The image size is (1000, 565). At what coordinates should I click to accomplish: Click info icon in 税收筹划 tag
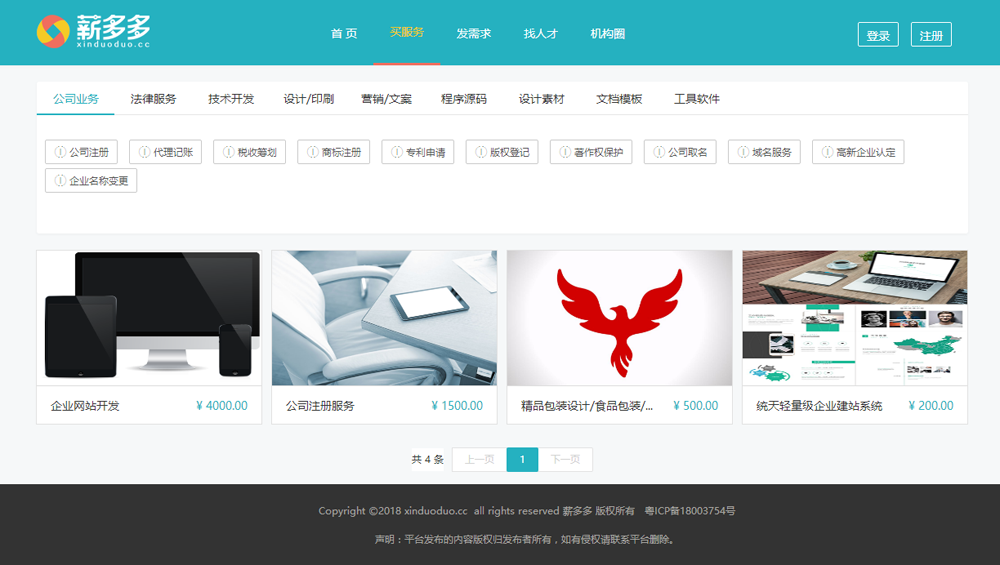pyautogui.click(x=228, y=152)
